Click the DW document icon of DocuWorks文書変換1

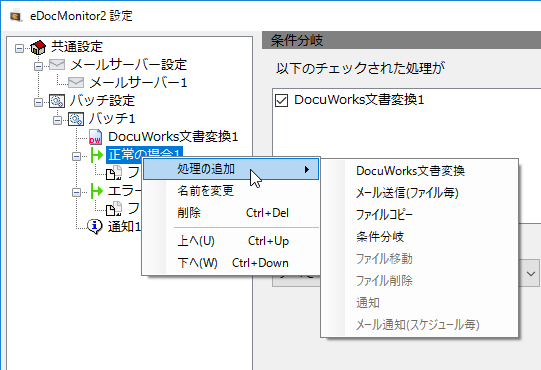pyautogui.click(x=95, y=137)
